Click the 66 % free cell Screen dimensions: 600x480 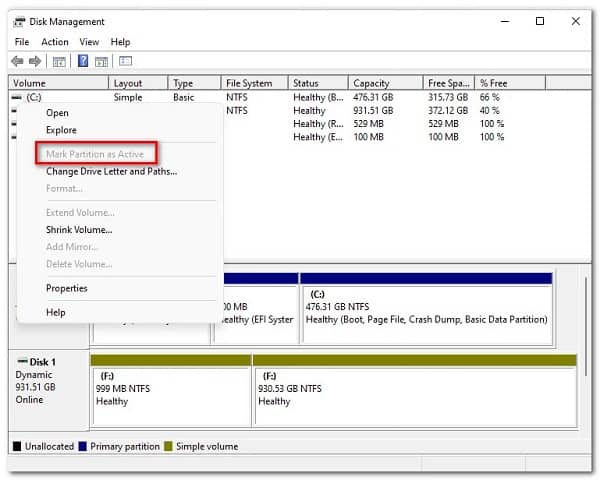pos(489,98)
